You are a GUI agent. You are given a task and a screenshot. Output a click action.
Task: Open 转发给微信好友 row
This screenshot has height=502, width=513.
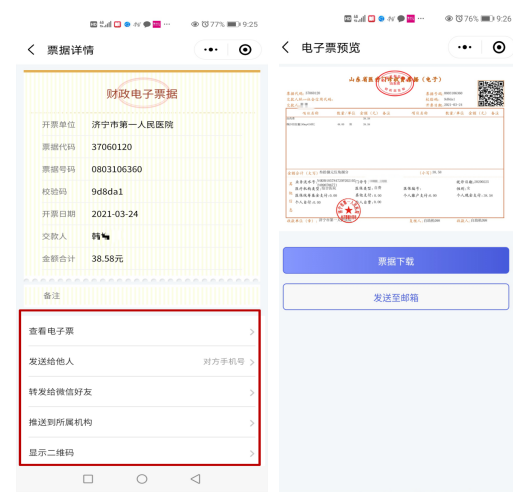point(142,392)
